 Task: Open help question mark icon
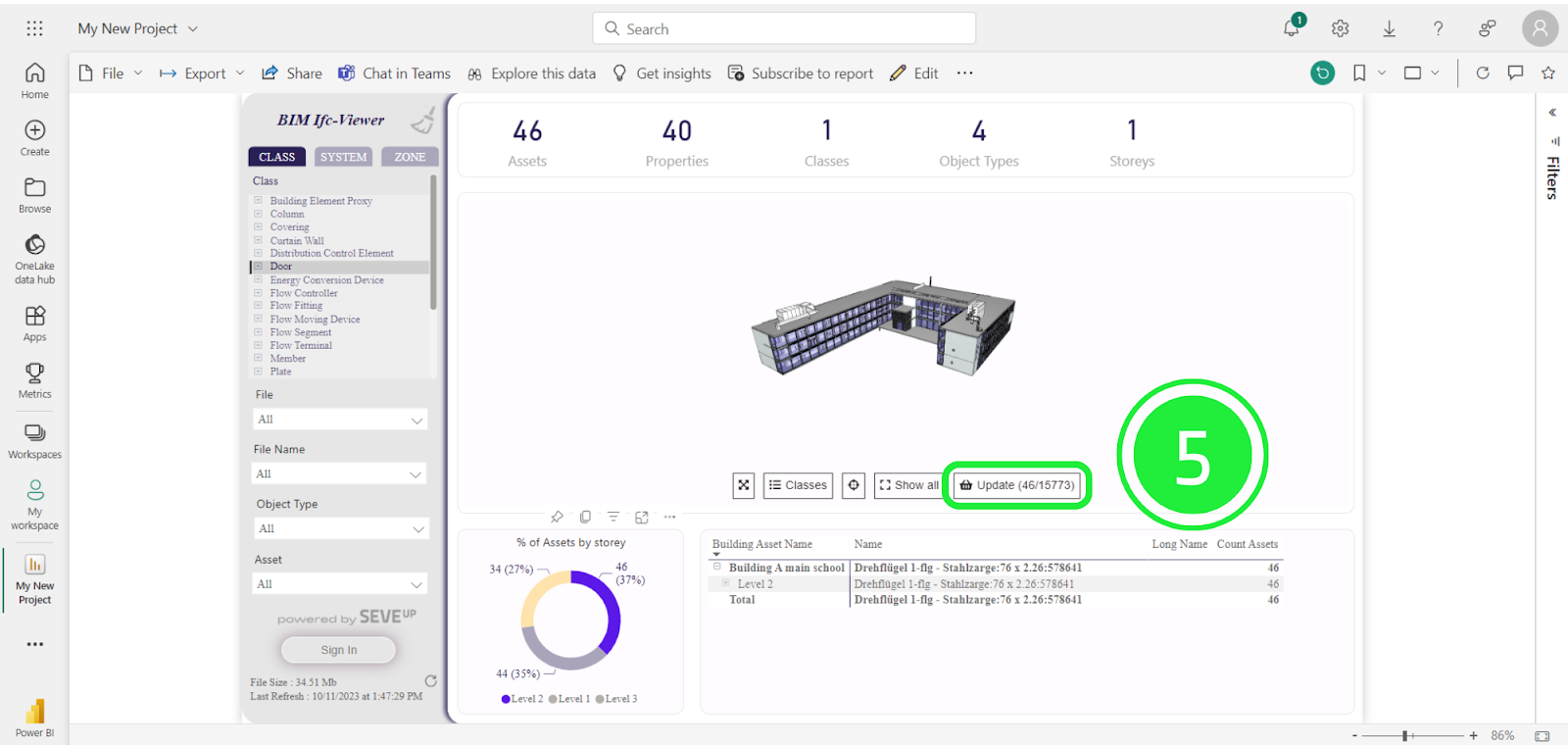click(x=1439, y=28)
